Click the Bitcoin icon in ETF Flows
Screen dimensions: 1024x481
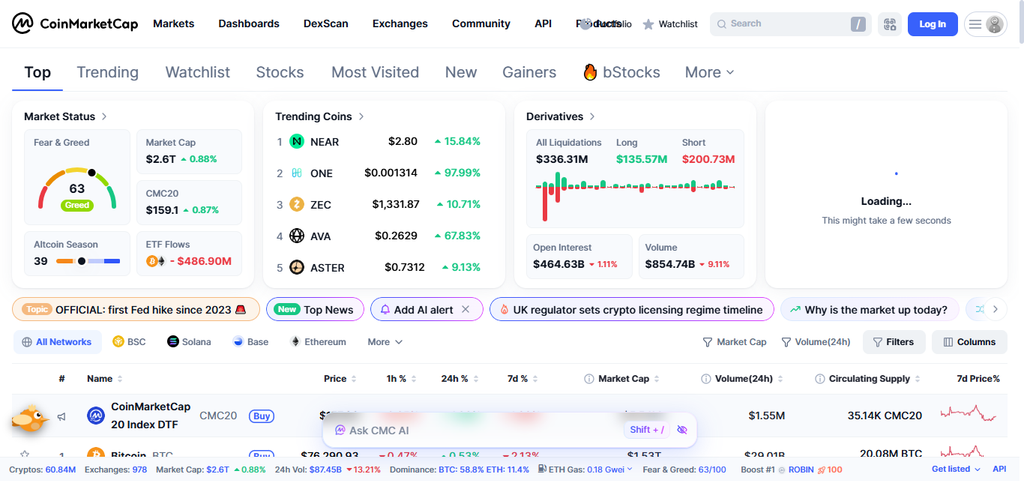click(x=151, y=261)
